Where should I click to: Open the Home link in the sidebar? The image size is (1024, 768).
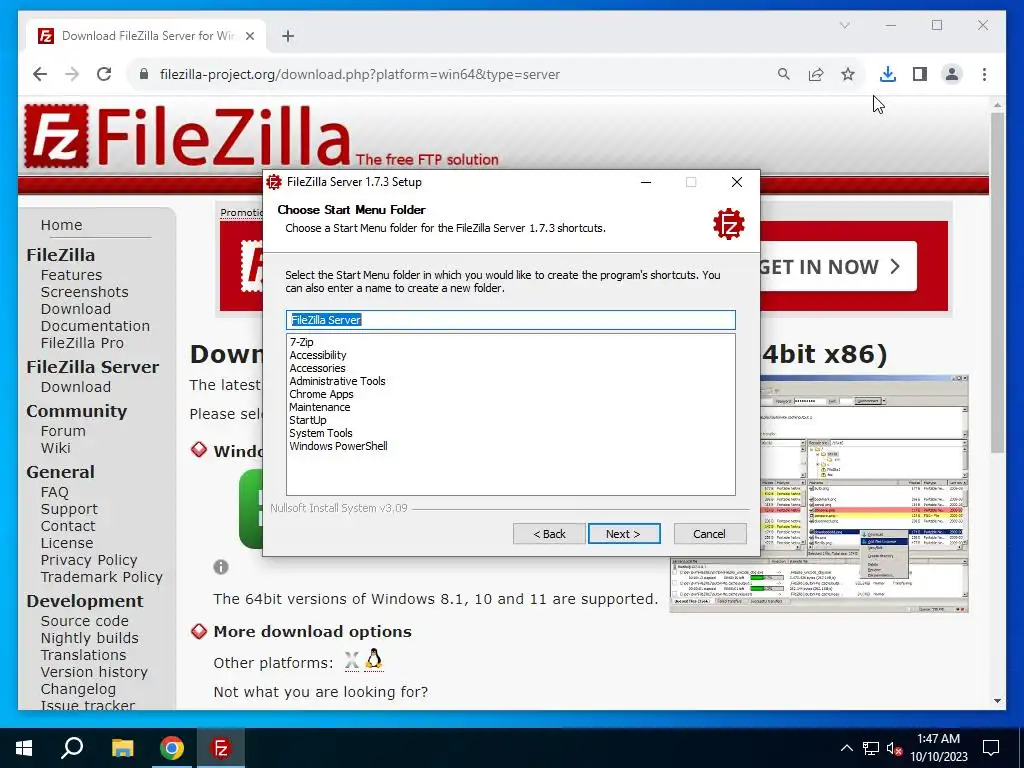tap(61, 225)
